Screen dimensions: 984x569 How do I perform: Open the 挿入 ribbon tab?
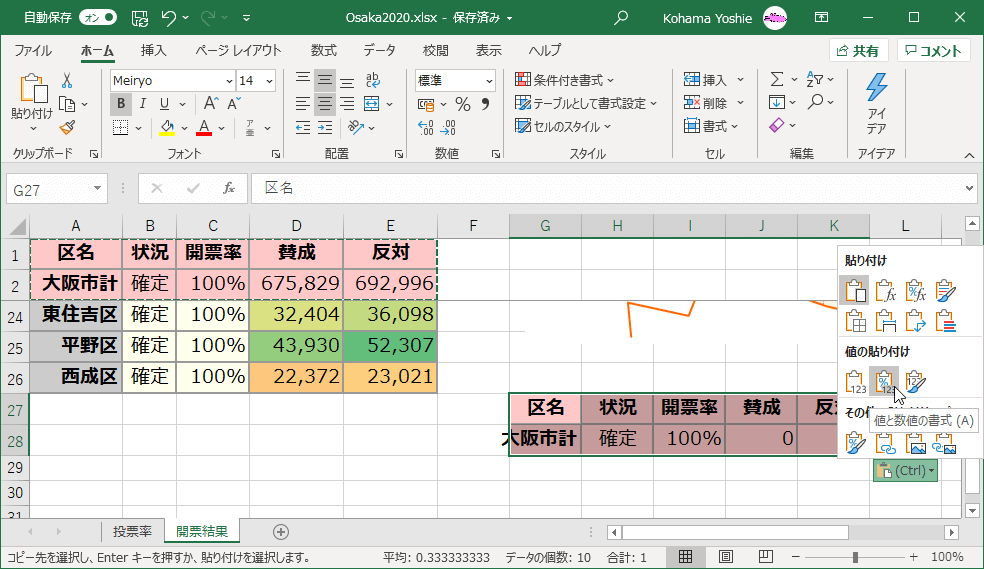pos(153,51)
